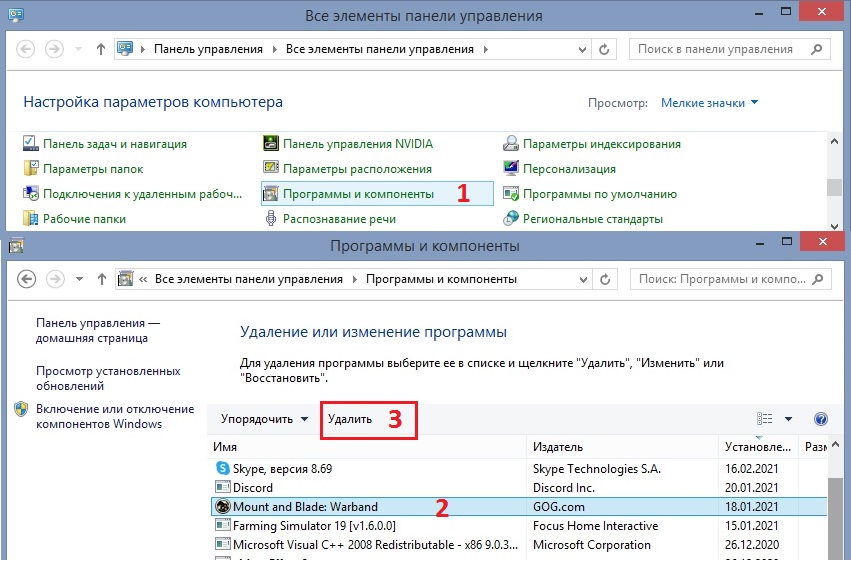851x563 pixels.
Task: Click vertical scrollbar thumb in control panel list
Action: 834,187
